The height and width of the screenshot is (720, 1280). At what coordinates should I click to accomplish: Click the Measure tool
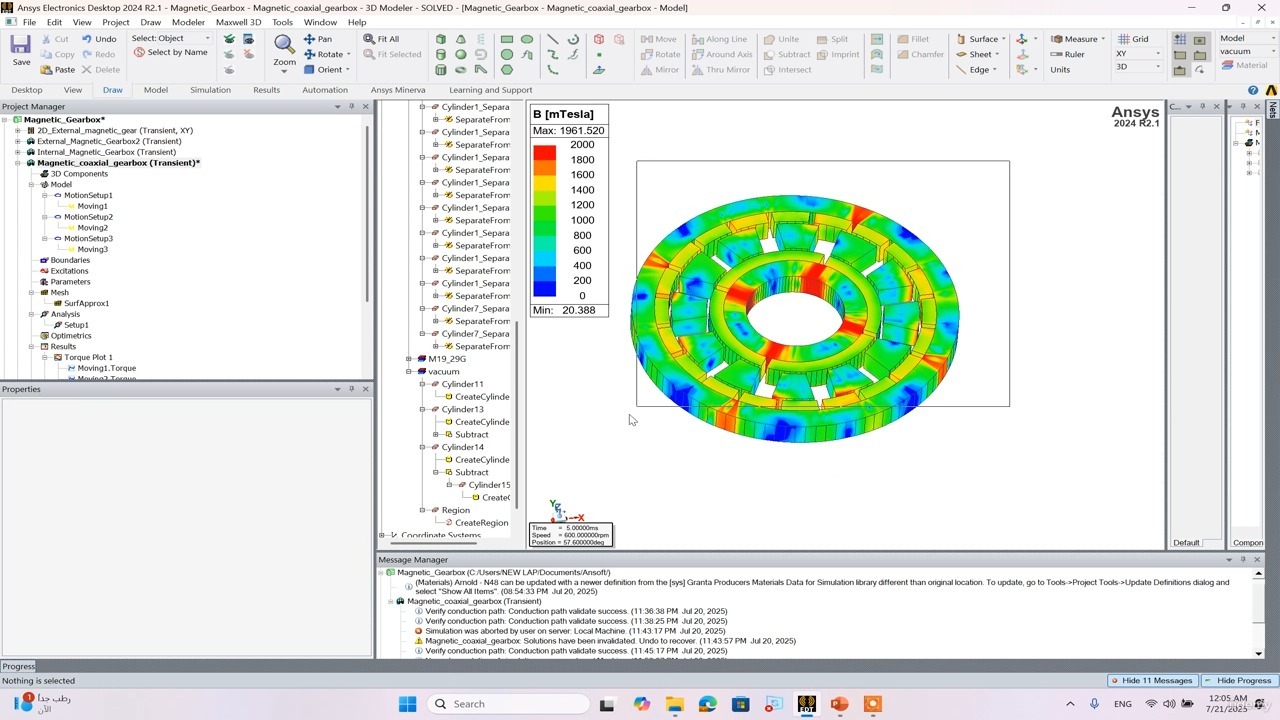[1074, 39]
